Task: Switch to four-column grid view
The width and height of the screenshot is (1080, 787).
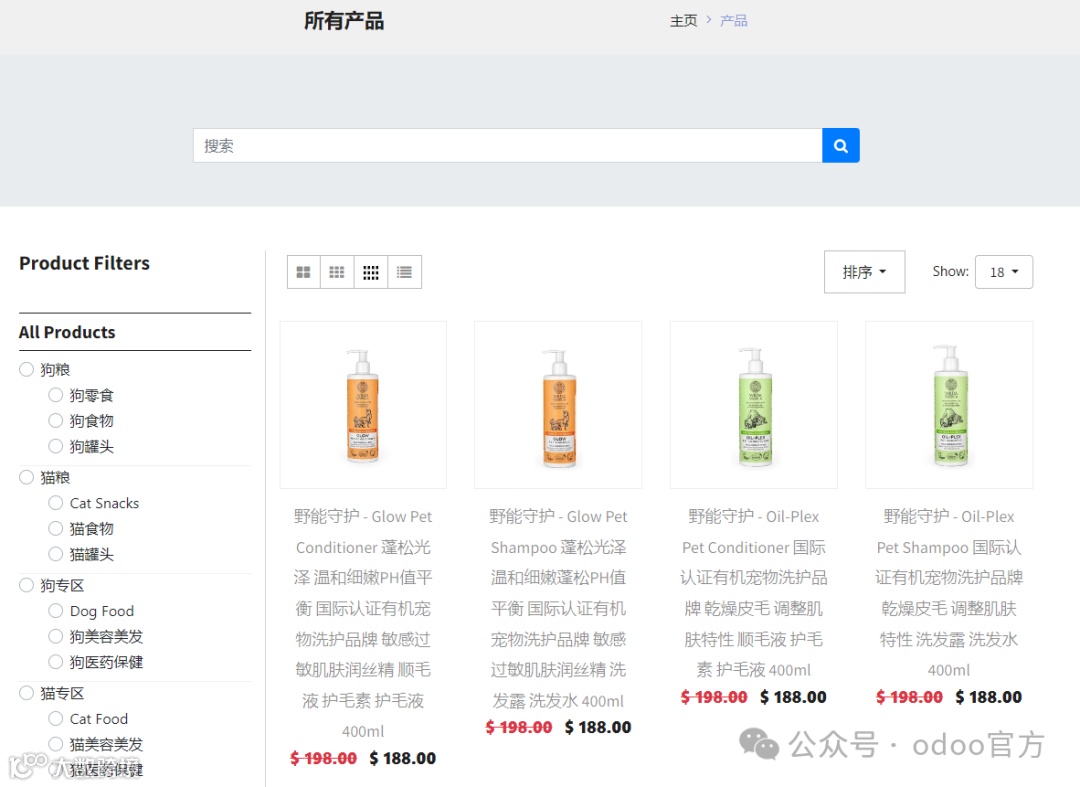Action: (371, 272)
